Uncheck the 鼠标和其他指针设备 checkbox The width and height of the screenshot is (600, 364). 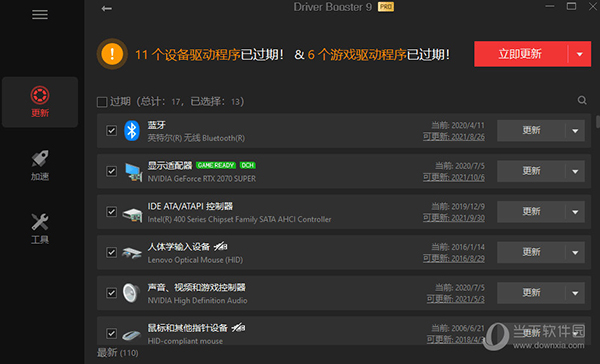(x=111, y=333)
